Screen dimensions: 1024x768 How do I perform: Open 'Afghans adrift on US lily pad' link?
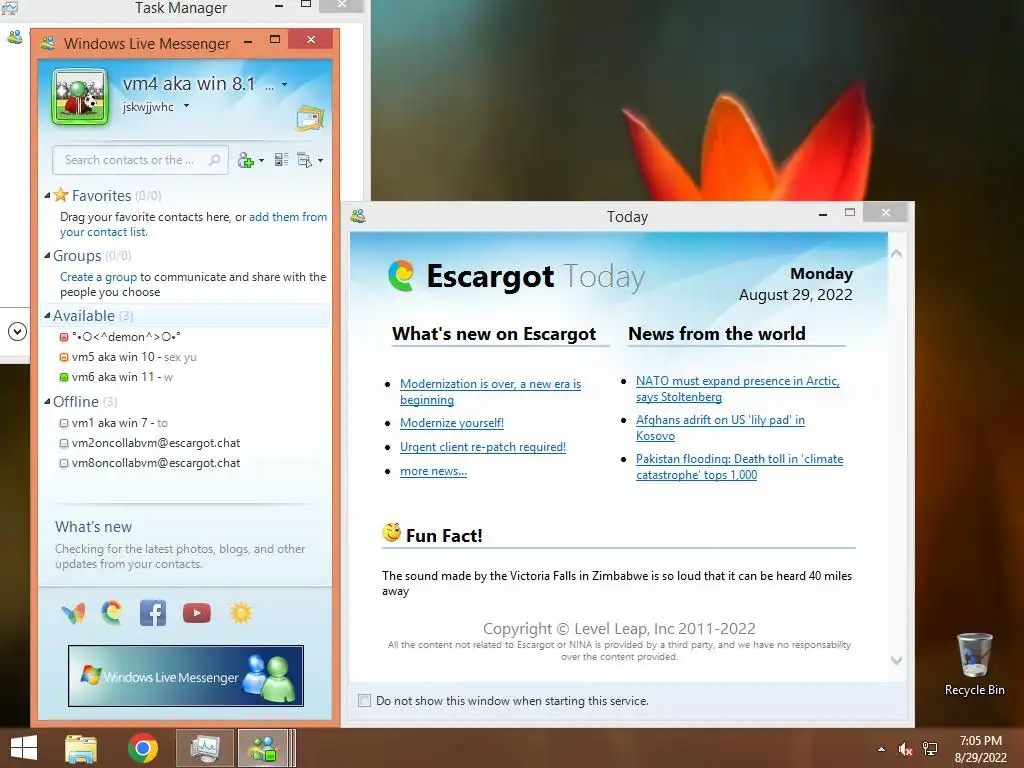[x=720, y=428]
